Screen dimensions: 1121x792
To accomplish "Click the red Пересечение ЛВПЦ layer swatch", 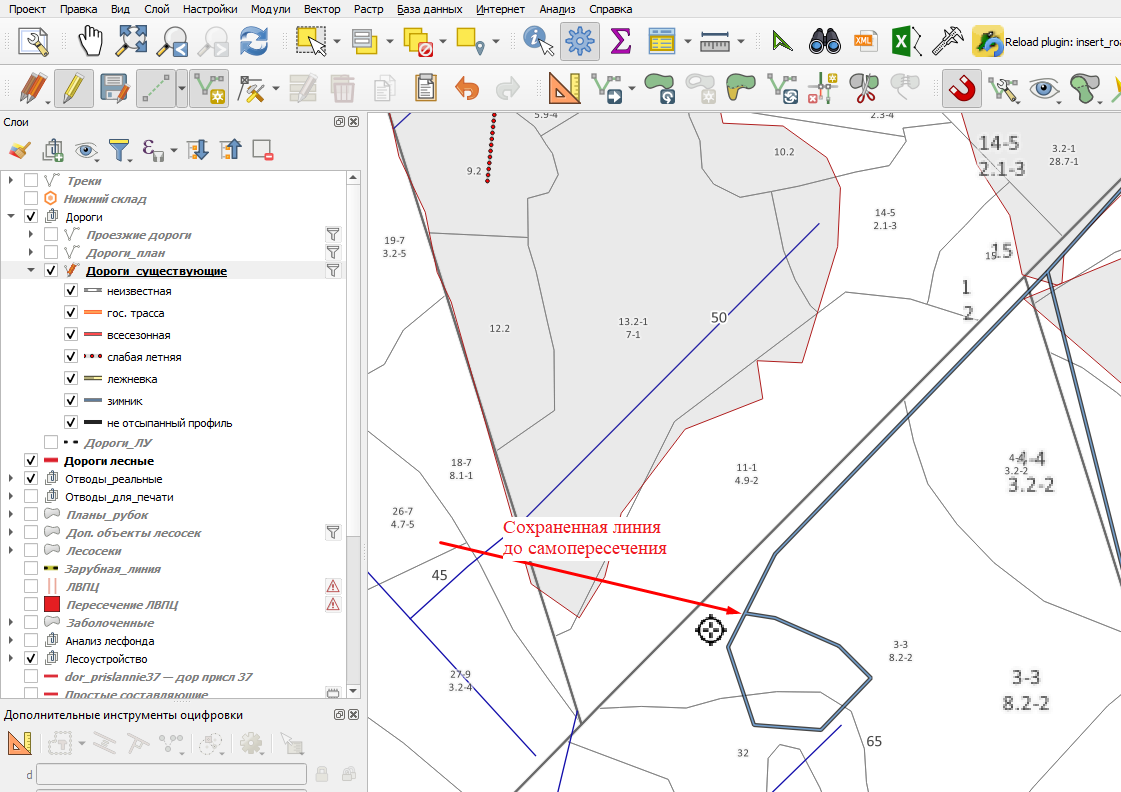I will coord(51,604).
